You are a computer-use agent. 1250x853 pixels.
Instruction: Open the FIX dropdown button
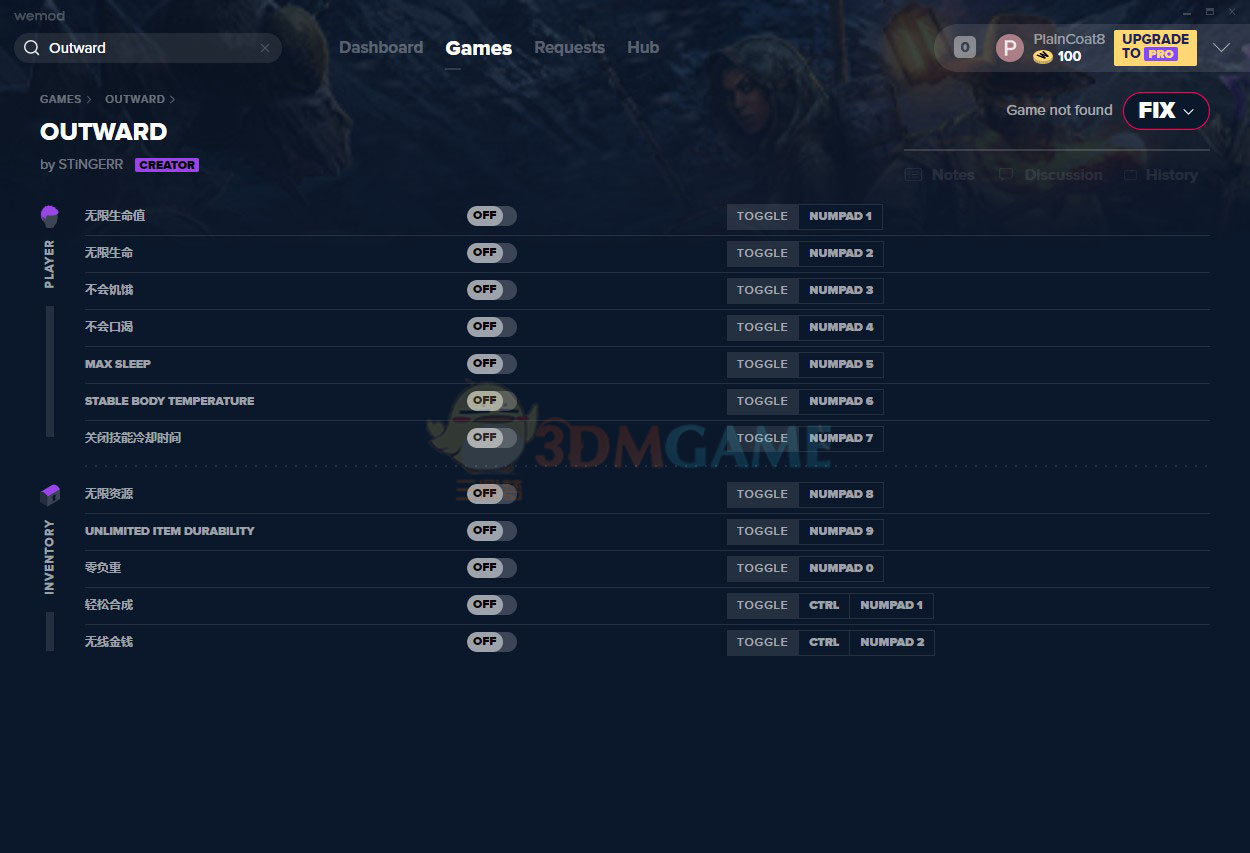(x=1166, y=111)
